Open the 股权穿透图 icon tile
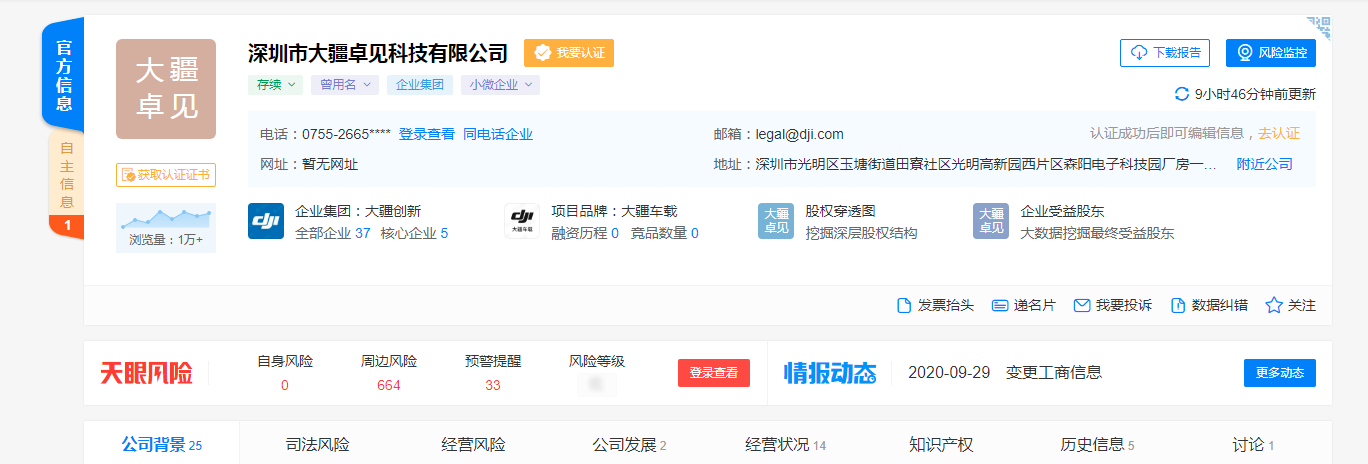 pyautogui.click(x=776, y=220)
